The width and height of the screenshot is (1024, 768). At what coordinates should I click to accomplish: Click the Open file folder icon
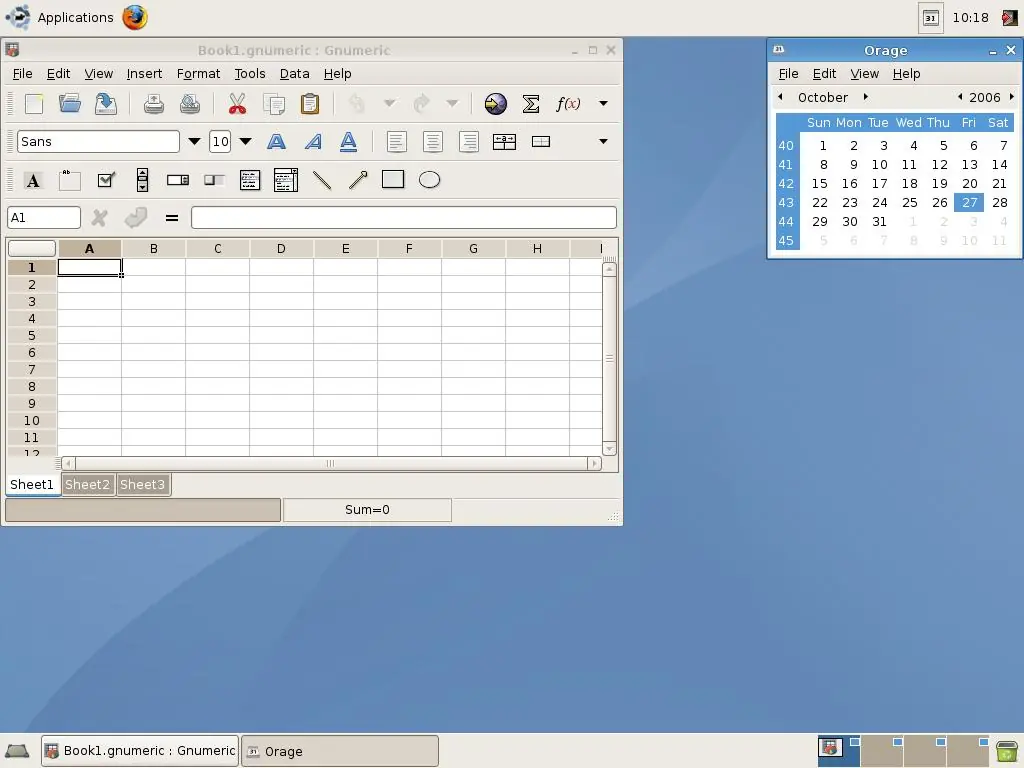click(70, 104)
